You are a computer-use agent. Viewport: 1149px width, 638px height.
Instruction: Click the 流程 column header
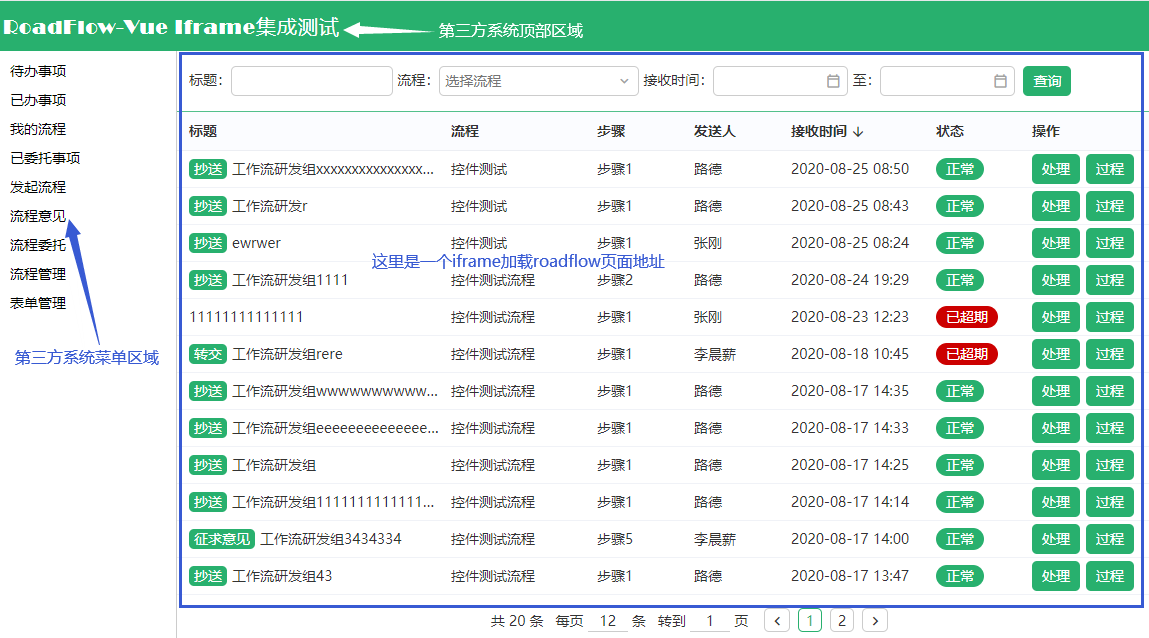[465, 132]
